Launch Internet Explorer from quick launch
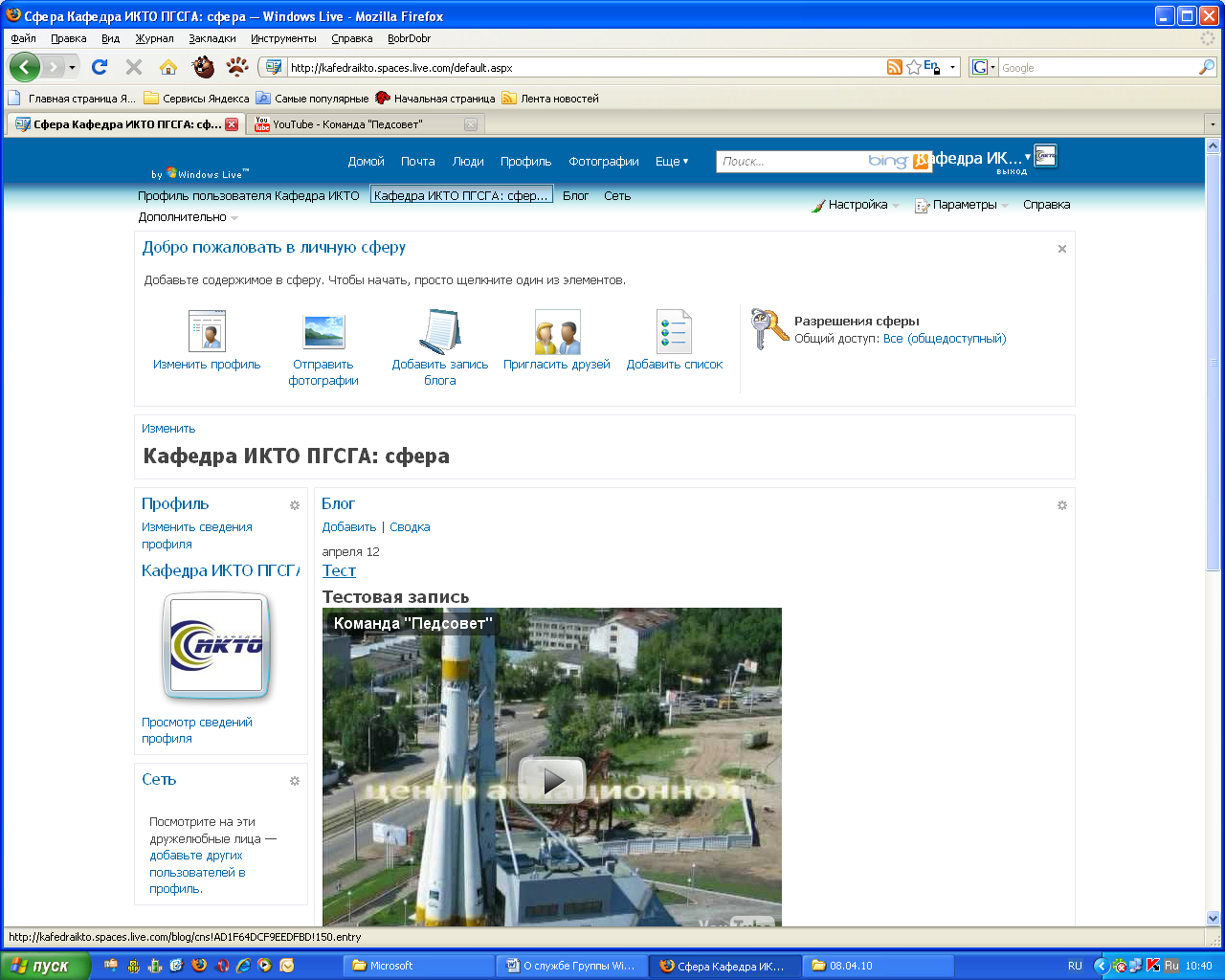 [x=243, y=966]
